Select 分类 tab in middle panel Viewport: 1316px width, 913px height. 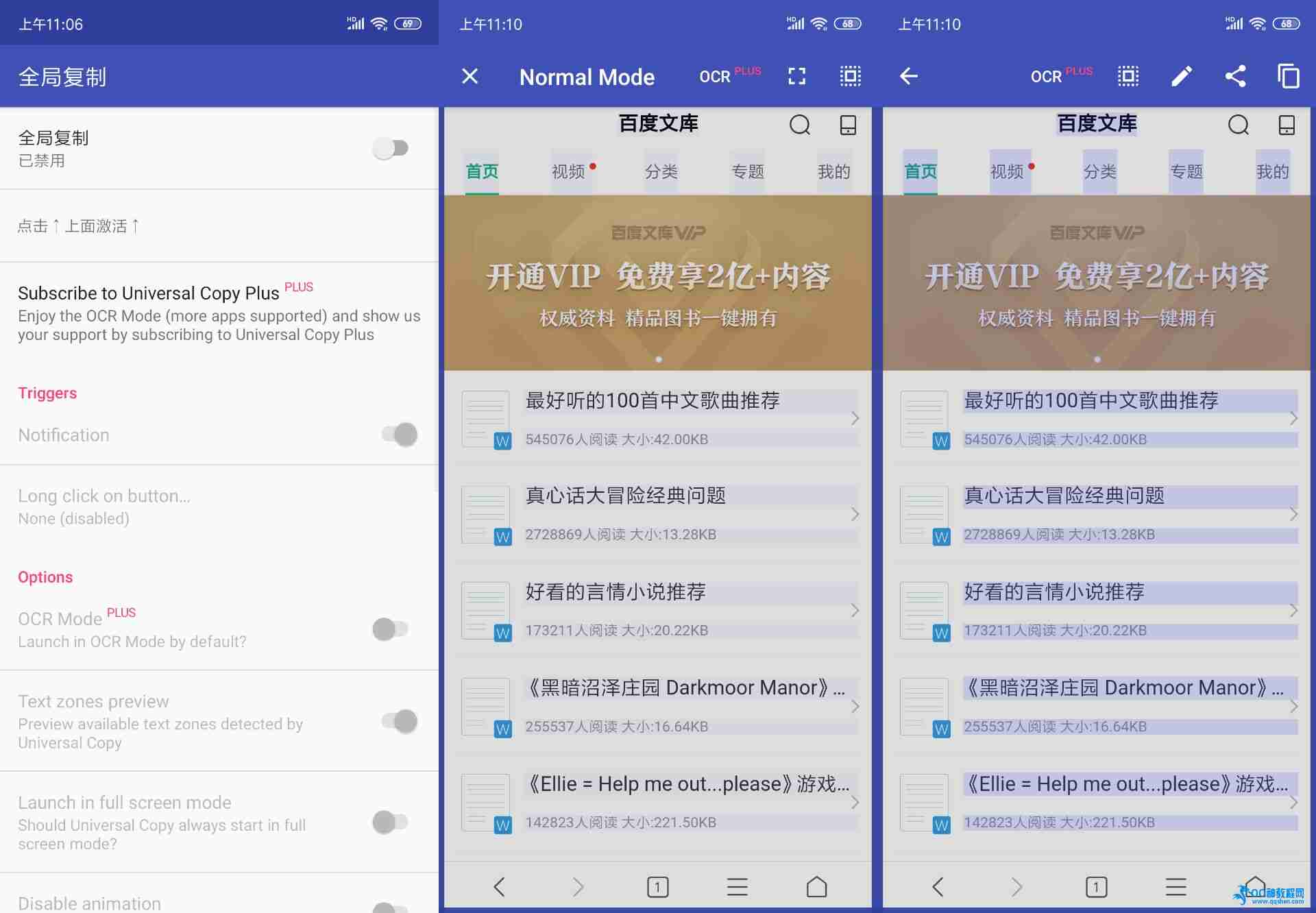(661, 171)
